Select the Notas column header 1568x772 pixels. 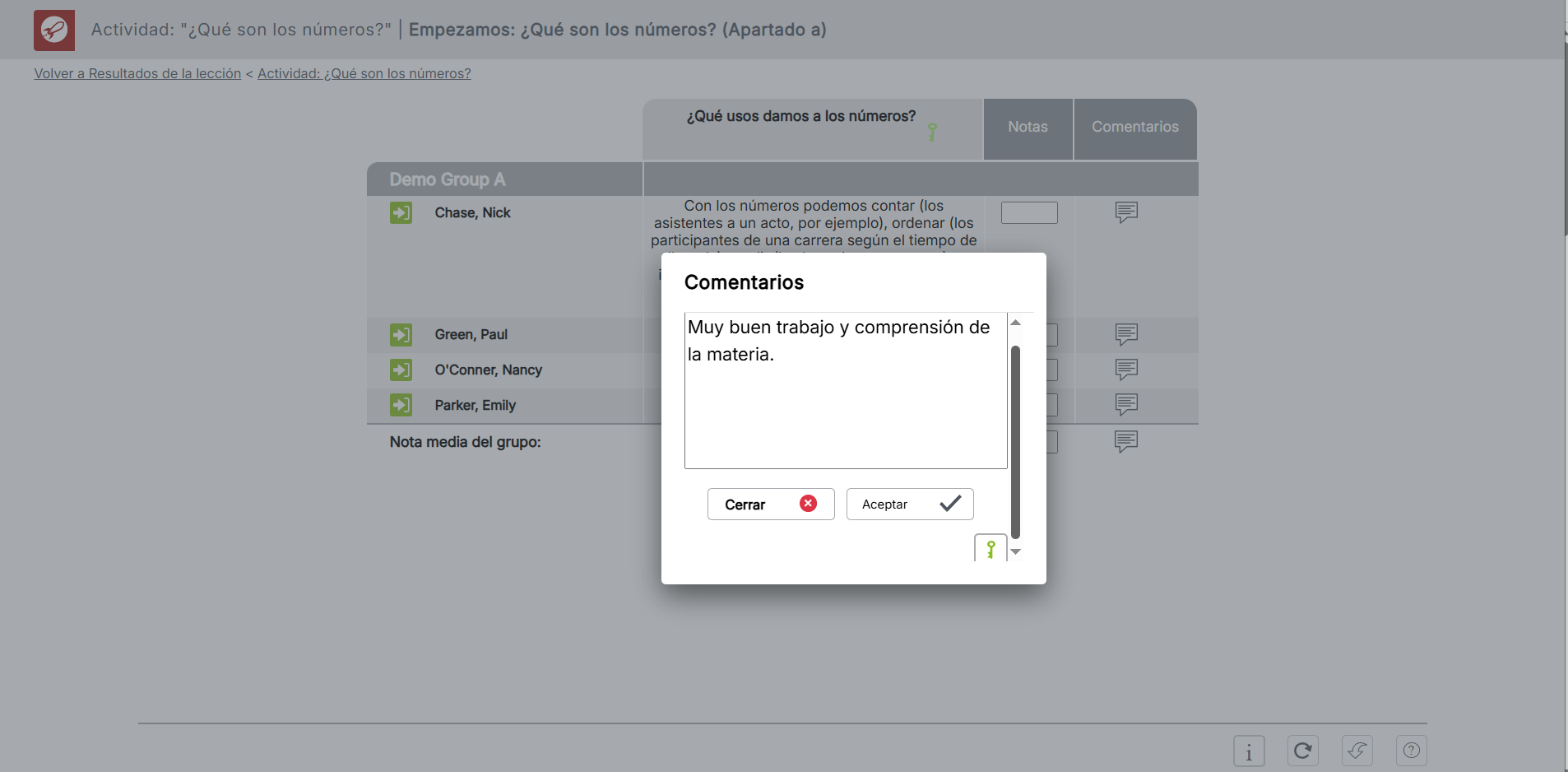coord(1028,128)
